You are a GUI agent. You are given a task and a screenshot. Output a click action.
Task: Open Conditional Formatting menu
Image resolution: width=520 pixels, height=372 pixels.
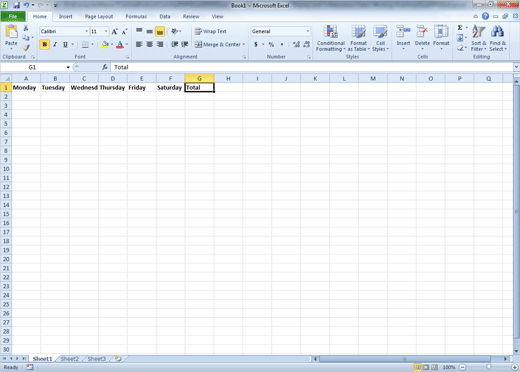pyautogui.click(x=331, y=38)
